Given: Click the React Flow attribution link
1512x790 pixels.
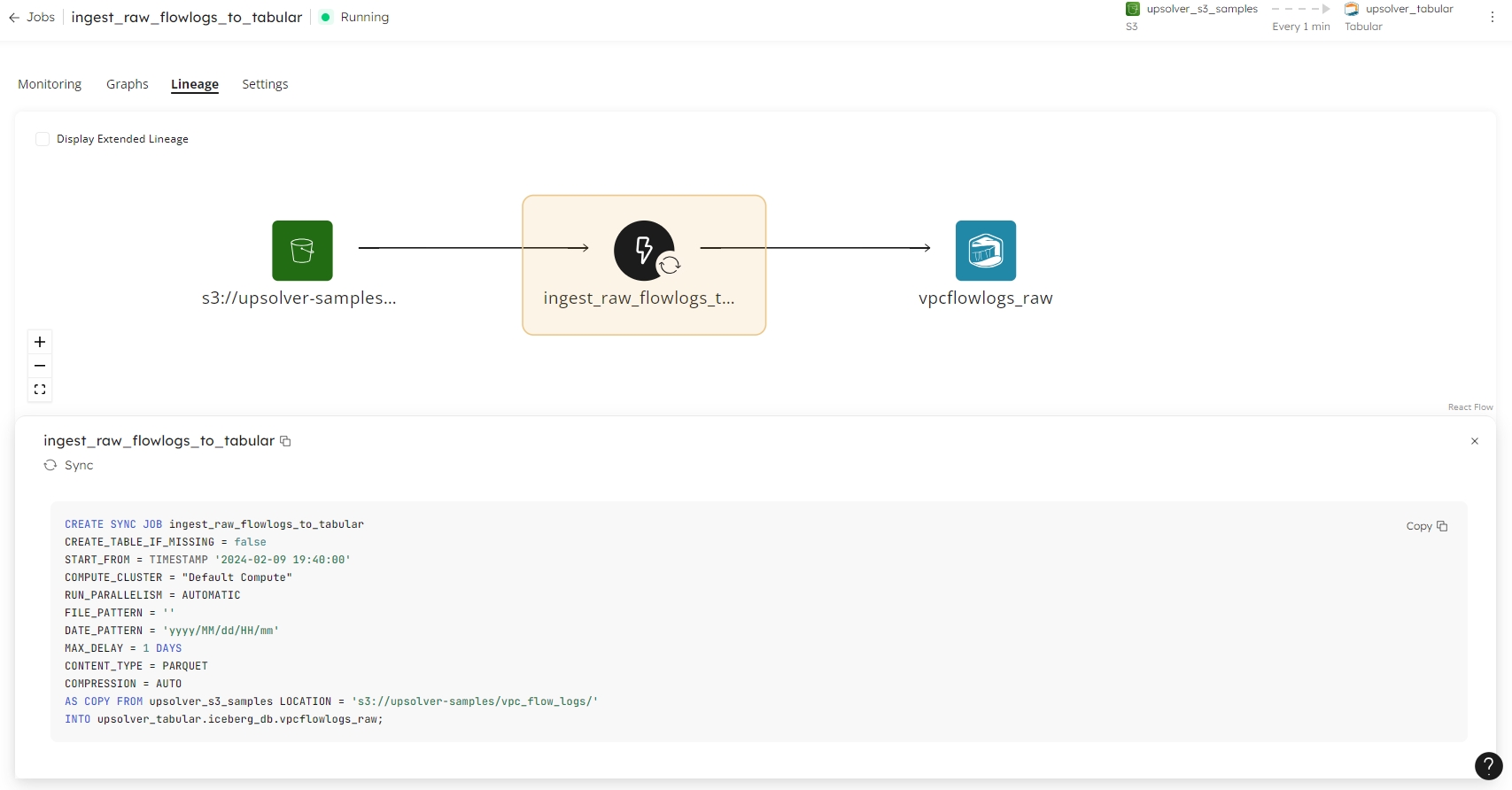Looking at the screenshot, I should pos(1470,407).
